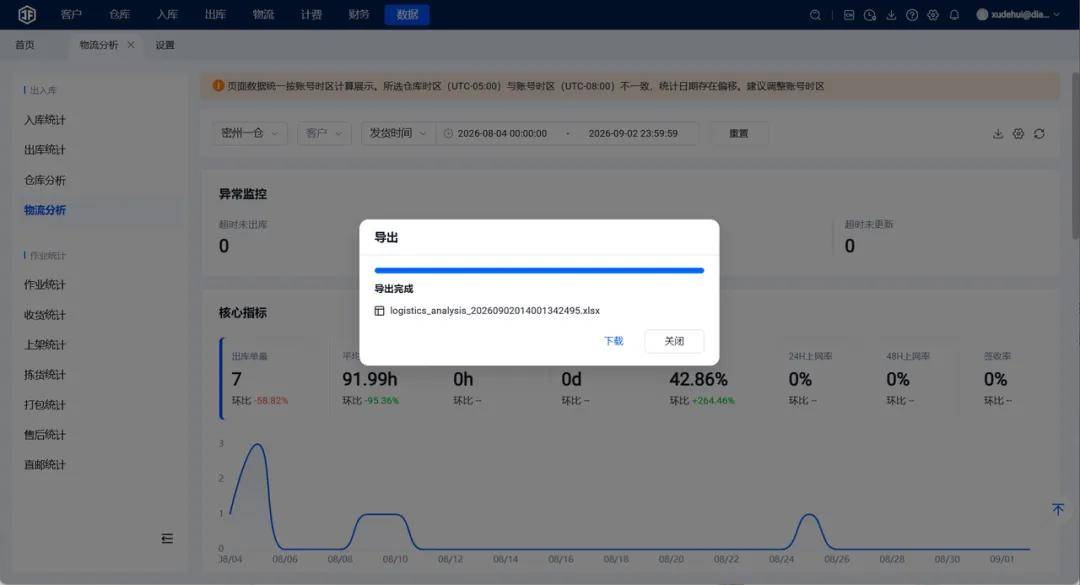
Task: Select the 数据 top menu
Action: [x=407, y=14]
